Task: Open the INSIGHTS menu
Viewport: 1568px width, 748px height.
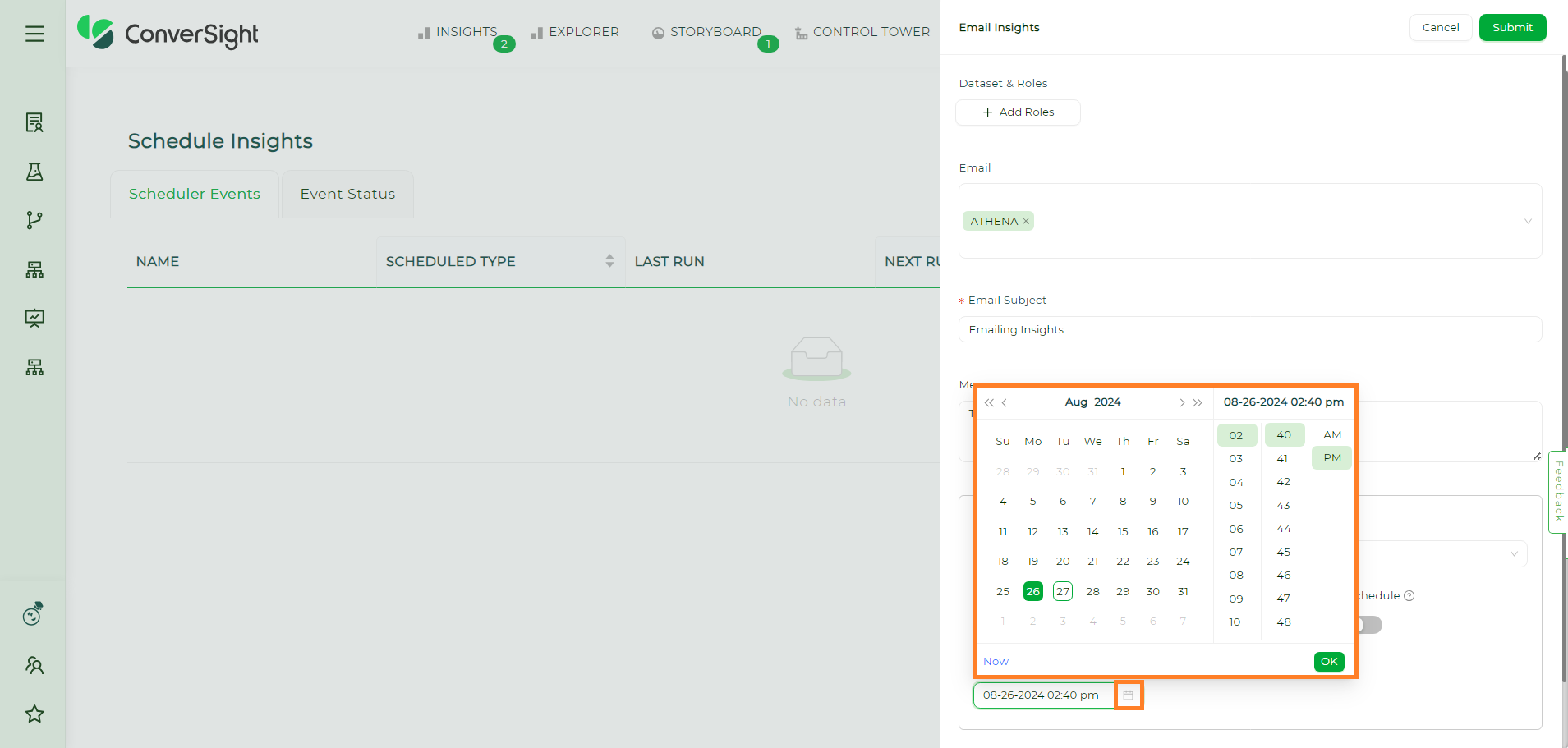Action: [458, 32]
